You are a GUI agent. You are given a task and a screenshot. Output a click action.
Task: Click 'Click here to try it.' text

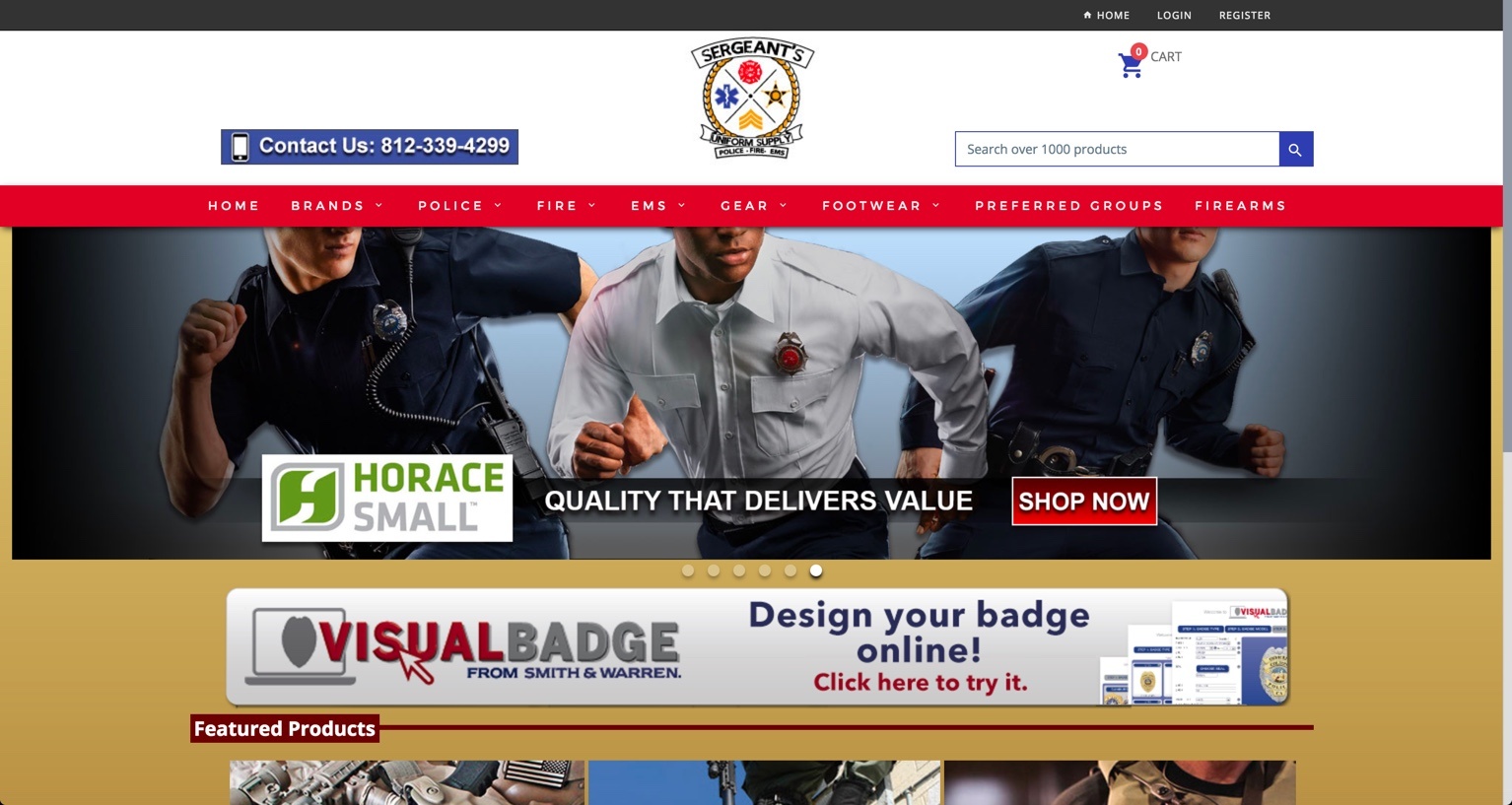(x=921, y=683)
